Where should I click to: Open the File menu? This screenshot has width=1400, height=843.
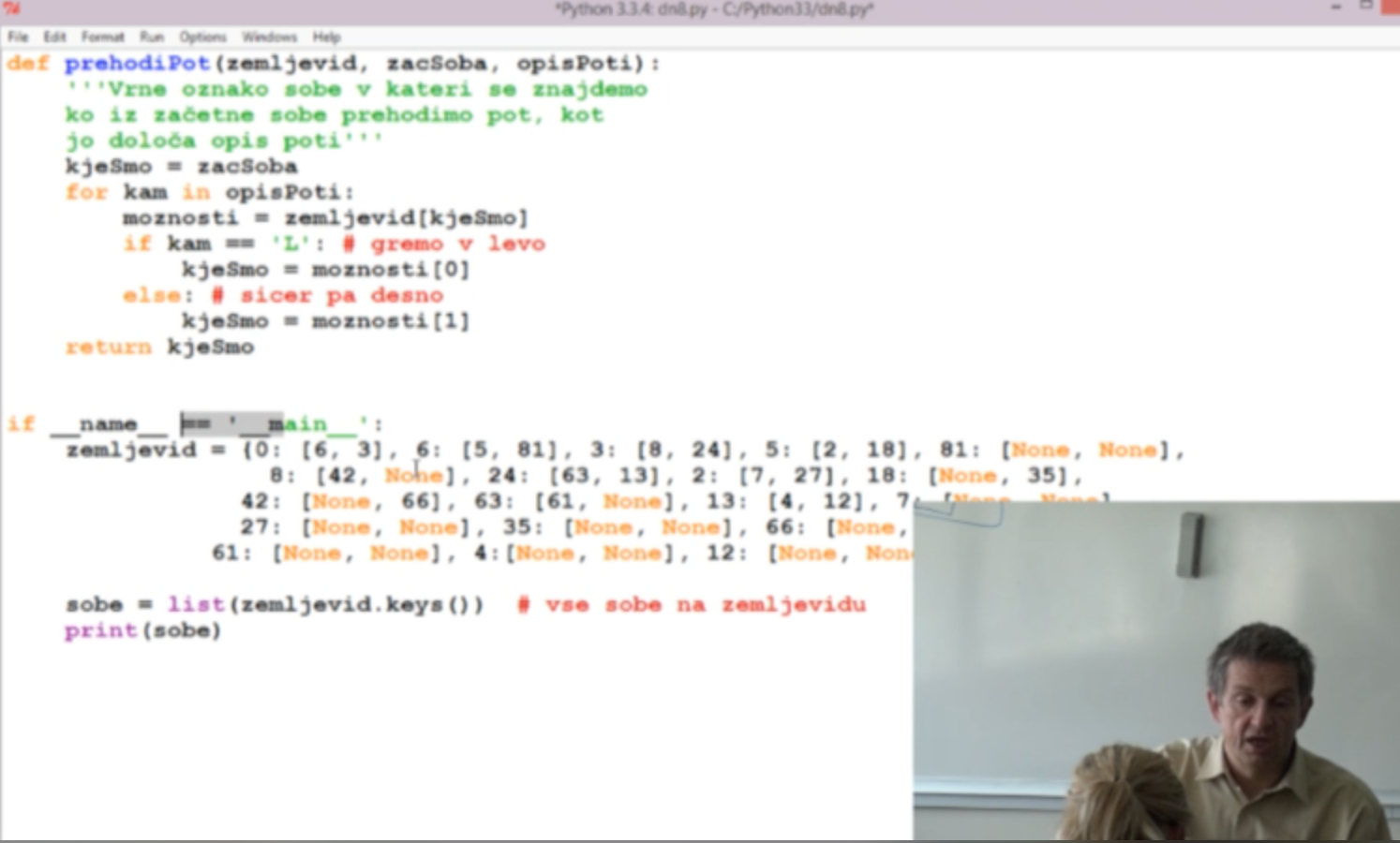point(18,37)
